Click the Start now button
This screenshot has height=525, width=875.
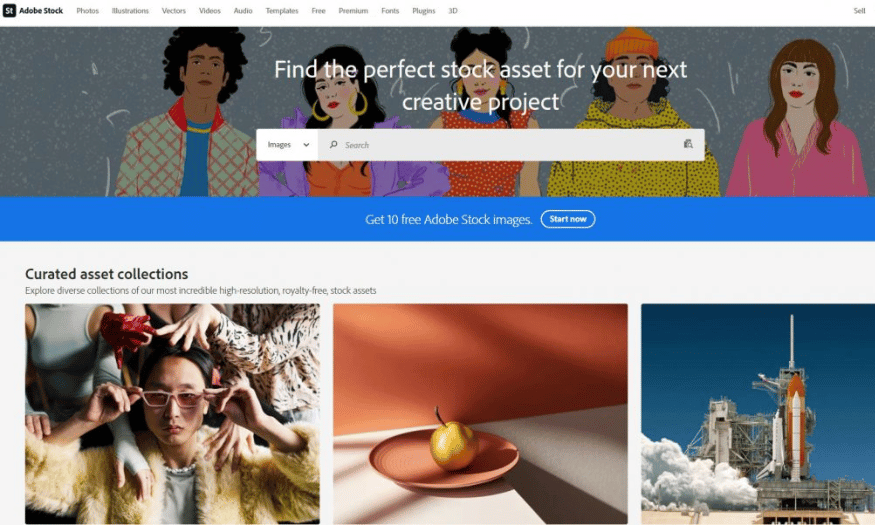(x=568, y=219)
